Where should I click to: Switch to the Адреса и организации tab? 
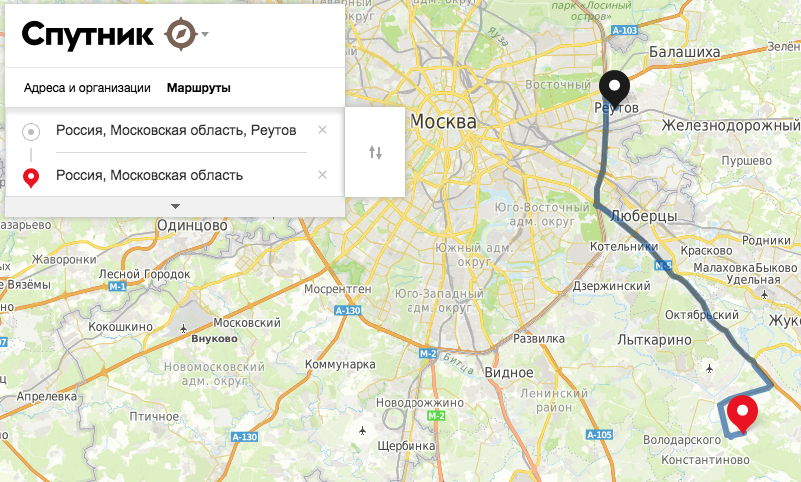tap(87, 88)
